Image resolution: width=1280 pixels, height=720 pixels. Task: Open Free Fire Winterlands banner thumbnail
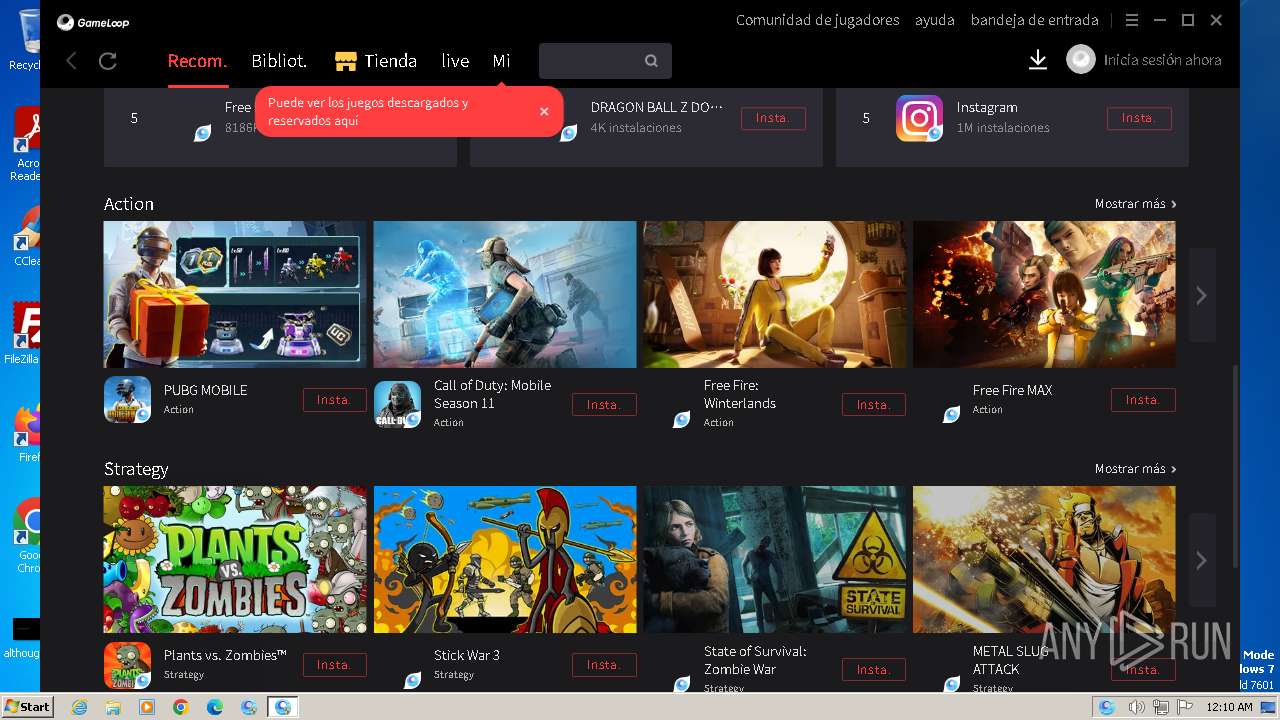tap(775, 294)
